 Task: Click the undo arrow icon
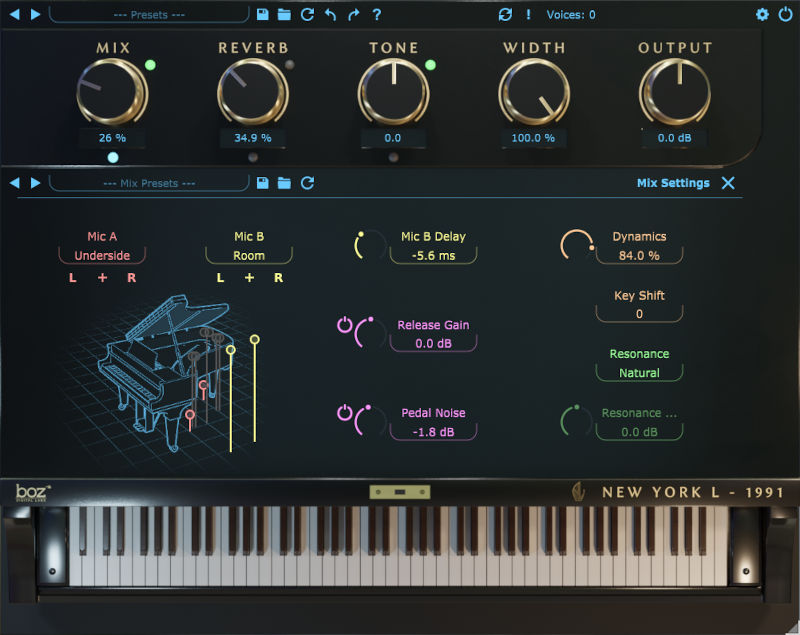(330, 14)
